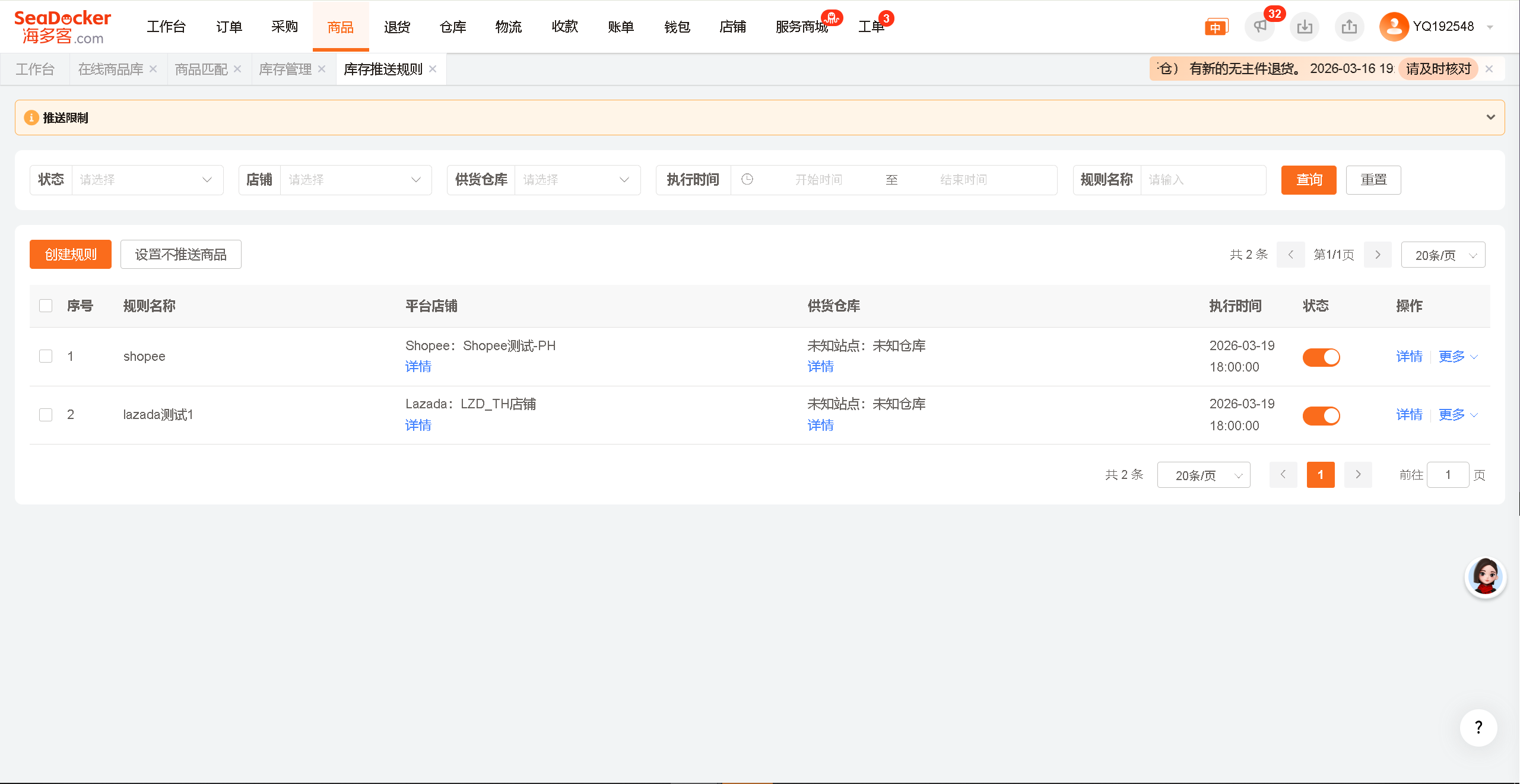Click the 规则名称 input field

click(x=1202, y=180)
